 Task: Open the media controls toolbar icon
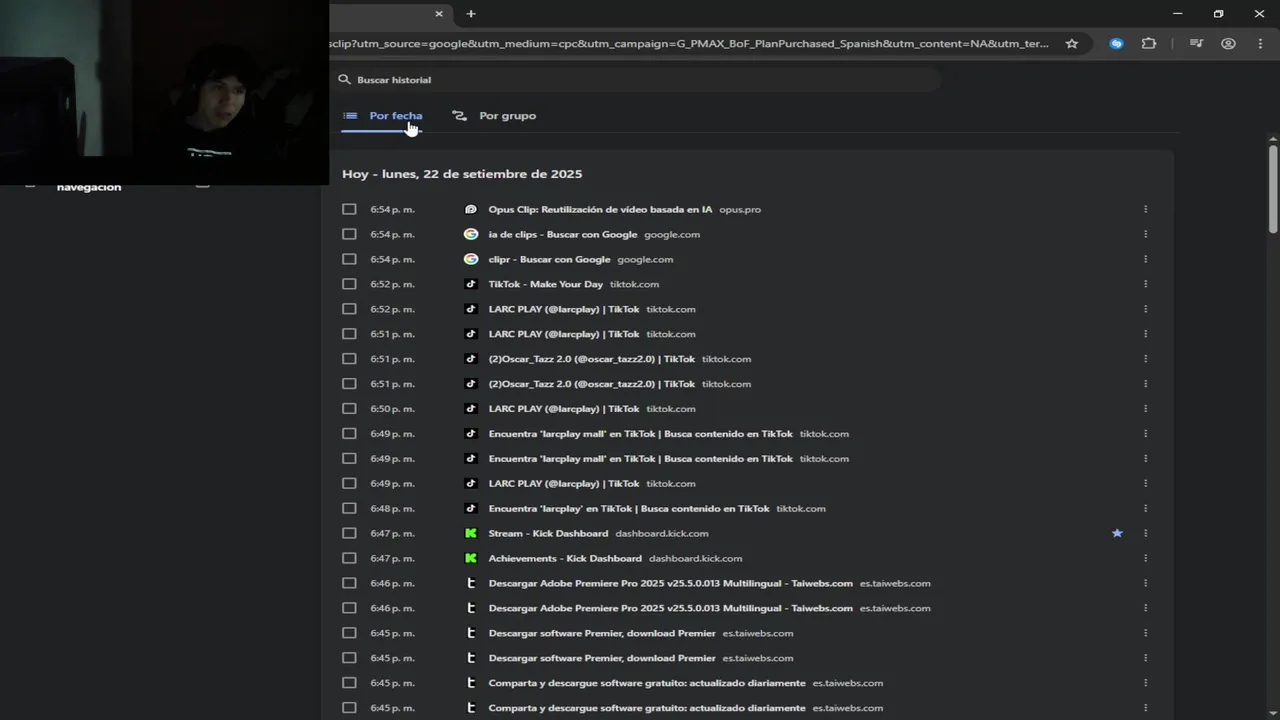coord(1196,44)
